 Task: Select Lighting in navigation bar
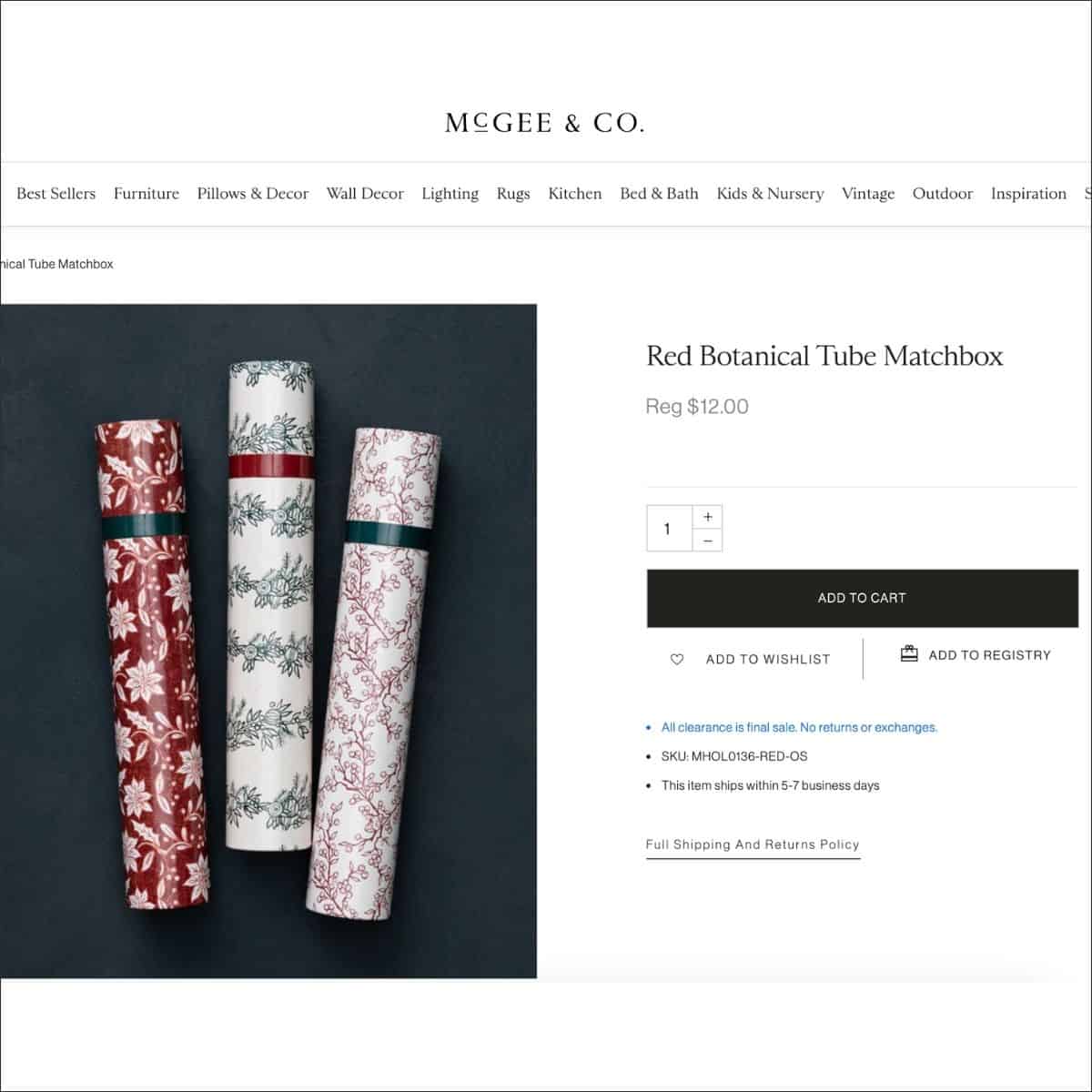tap(450, 194)
